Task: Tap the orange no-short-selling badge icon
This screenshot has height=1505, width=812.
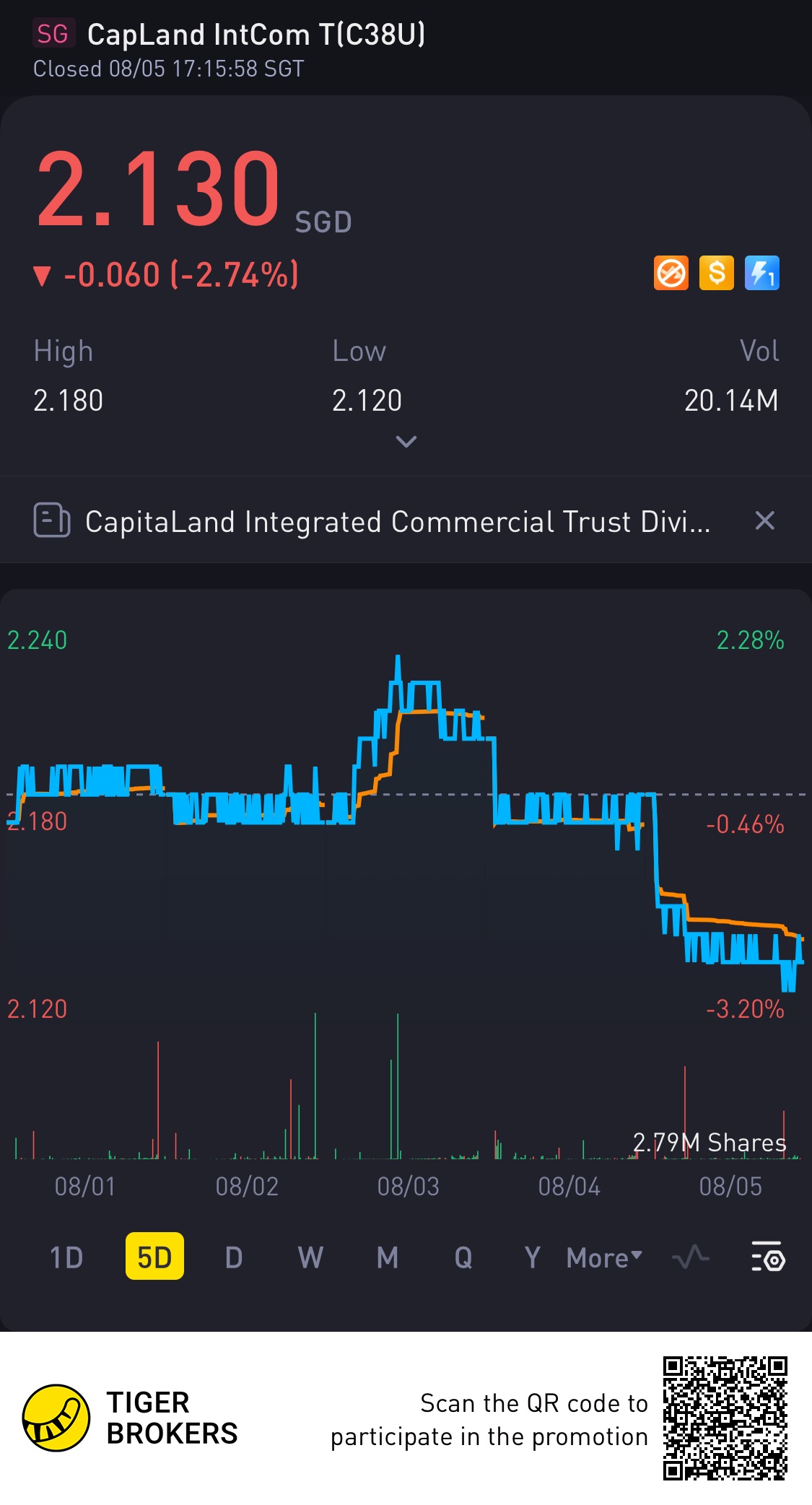Action: click(x=671, y=274)
